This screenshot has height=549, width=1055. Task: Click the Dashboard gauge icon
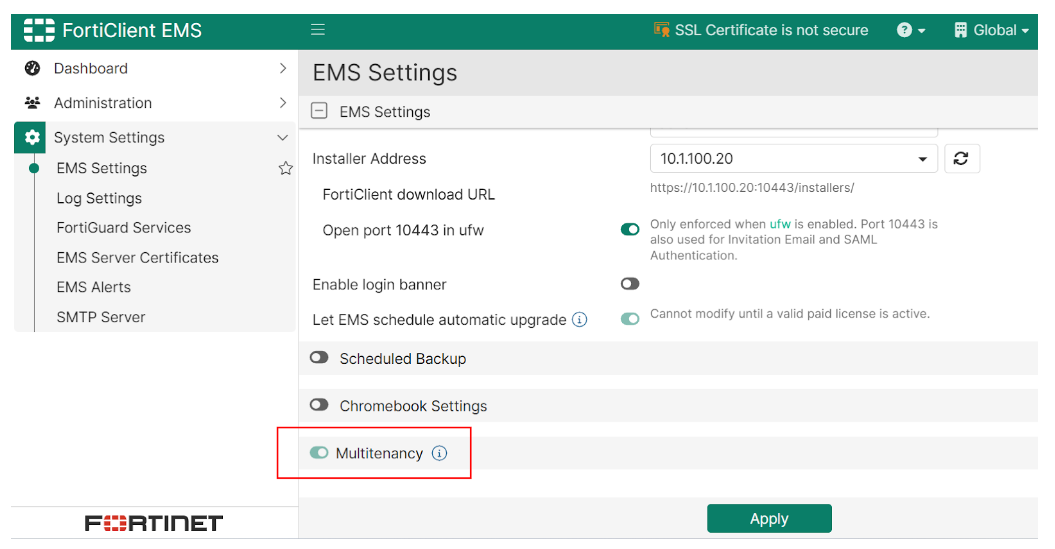(32, 68)
